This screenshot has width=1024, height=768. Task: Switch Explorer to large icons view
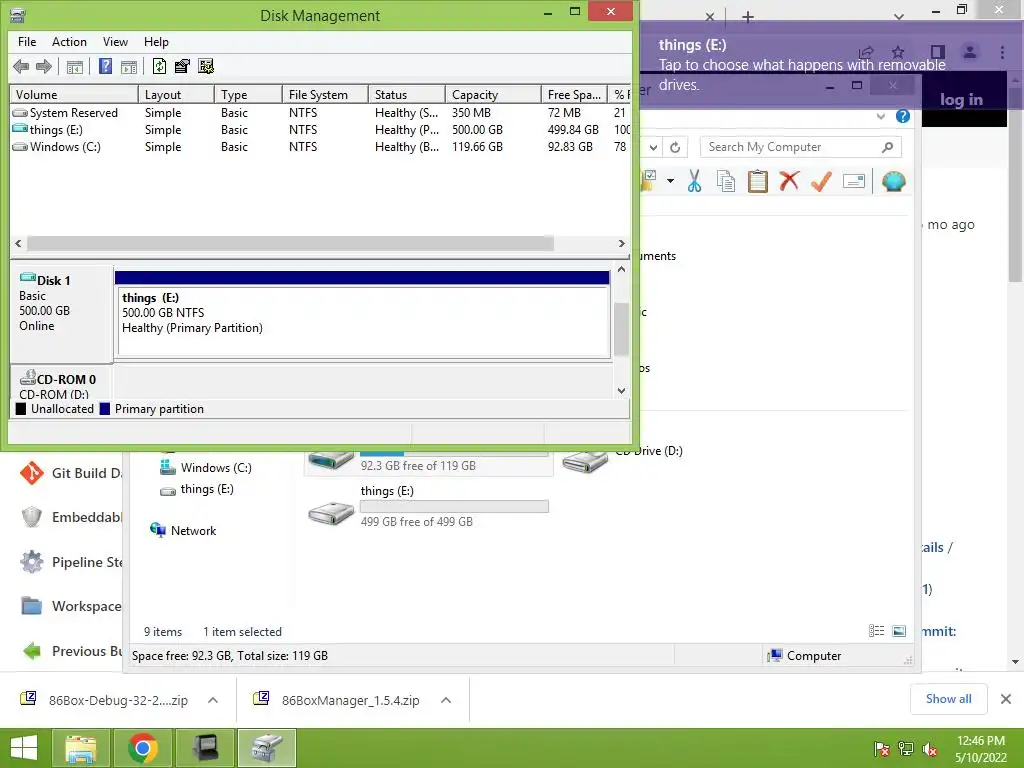tap(899, 631)
